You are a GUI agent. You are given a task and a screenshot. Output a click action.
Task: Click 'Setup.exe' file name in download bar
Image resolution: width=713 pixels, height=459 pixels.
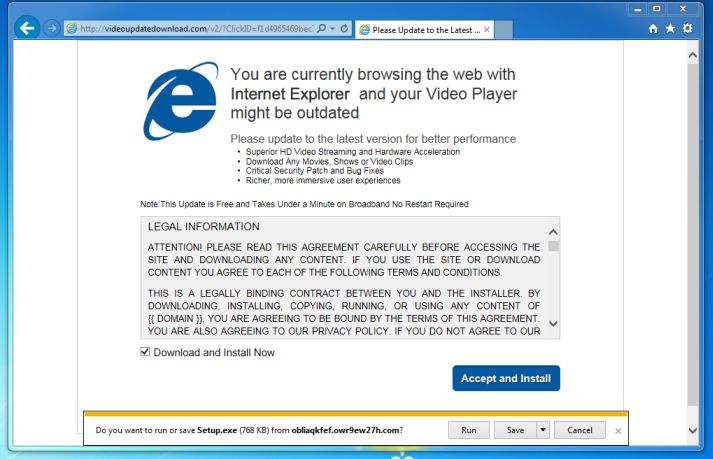(217, 430)
